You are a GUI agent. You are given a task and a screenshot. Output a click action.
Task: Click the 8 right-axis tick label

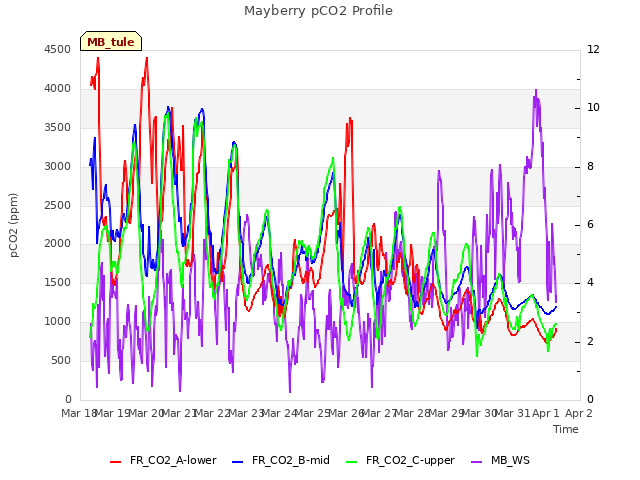(x=590, y=166)
